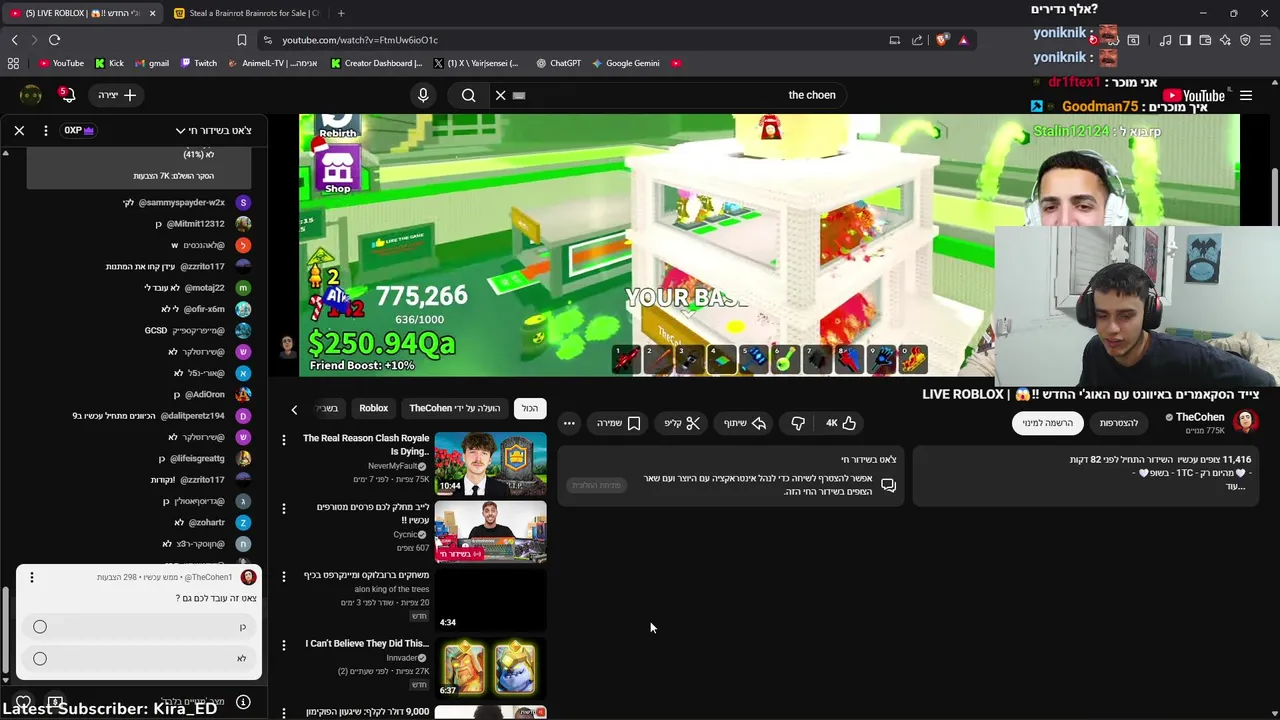
Task: Click the live chat scrollbar
Action: pyautogui.click(x=5, y=630)
